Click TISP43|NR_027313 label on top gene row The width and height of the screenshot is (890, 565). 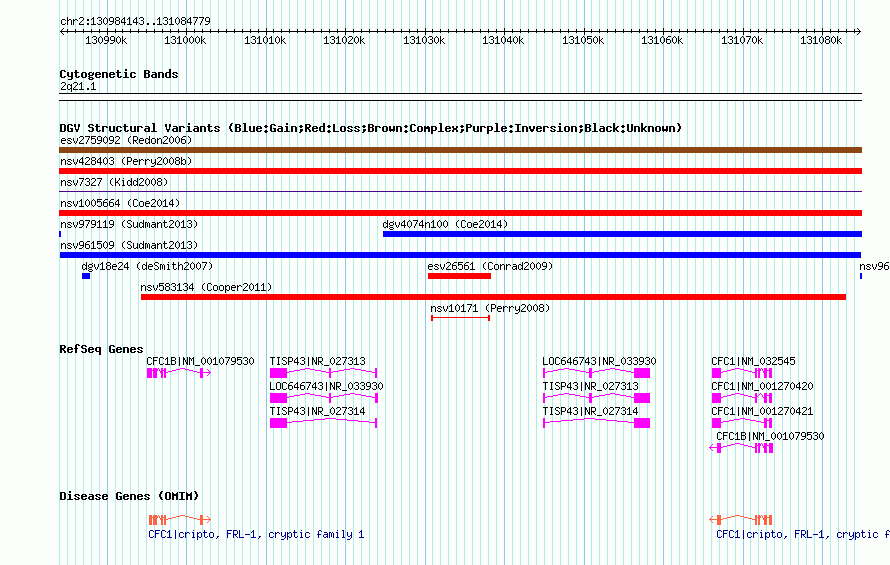tap(317, 361)
